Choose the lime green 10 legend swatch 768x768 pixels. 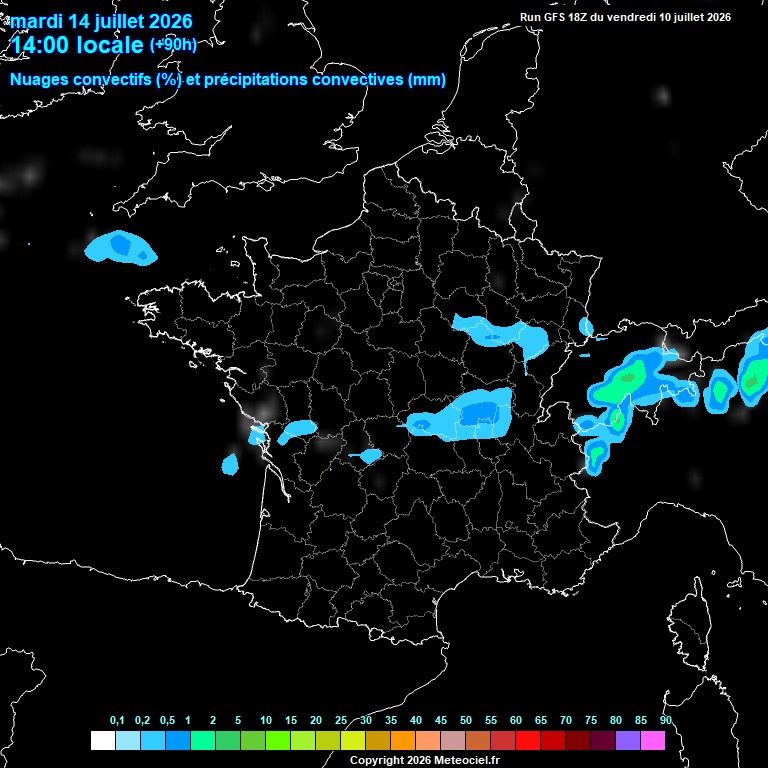tap(278, 740)
